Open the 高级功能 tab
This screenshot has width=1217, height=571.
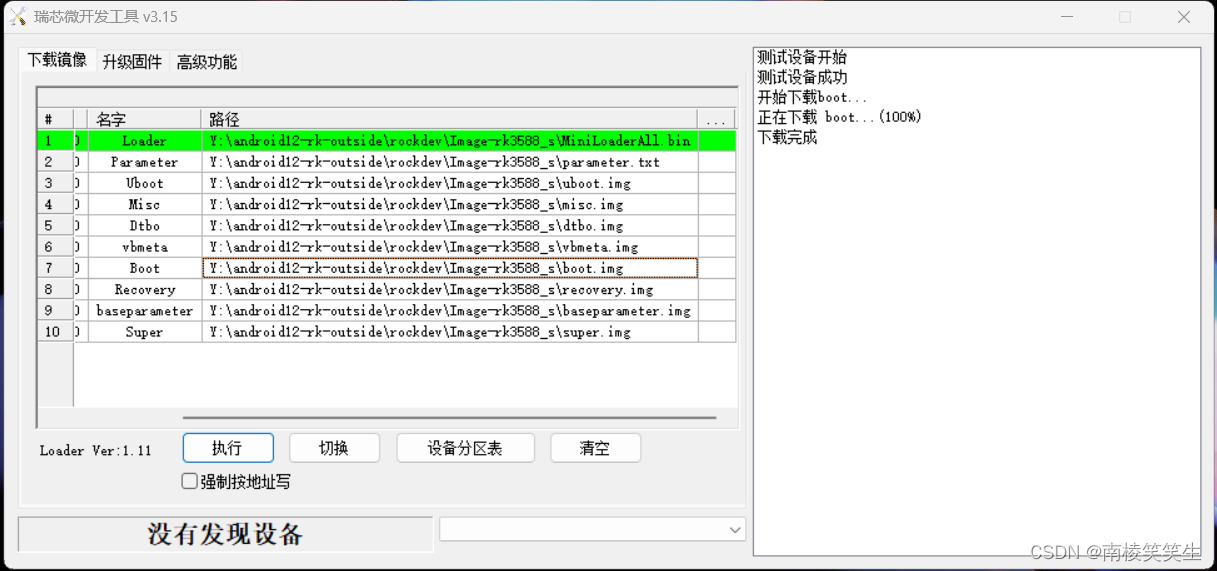point(207,62)
